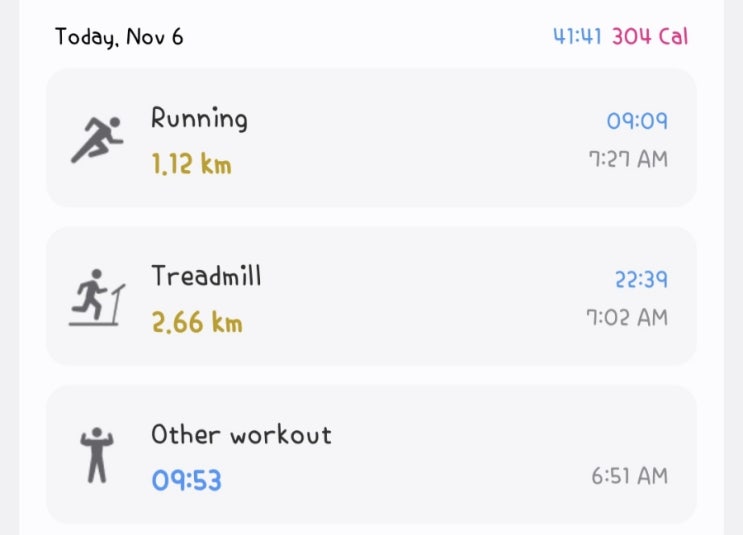The width and height of the screenshot is (743, 535).
Task: Click the 09:53 Other workout duration
Action: (186, 481)
